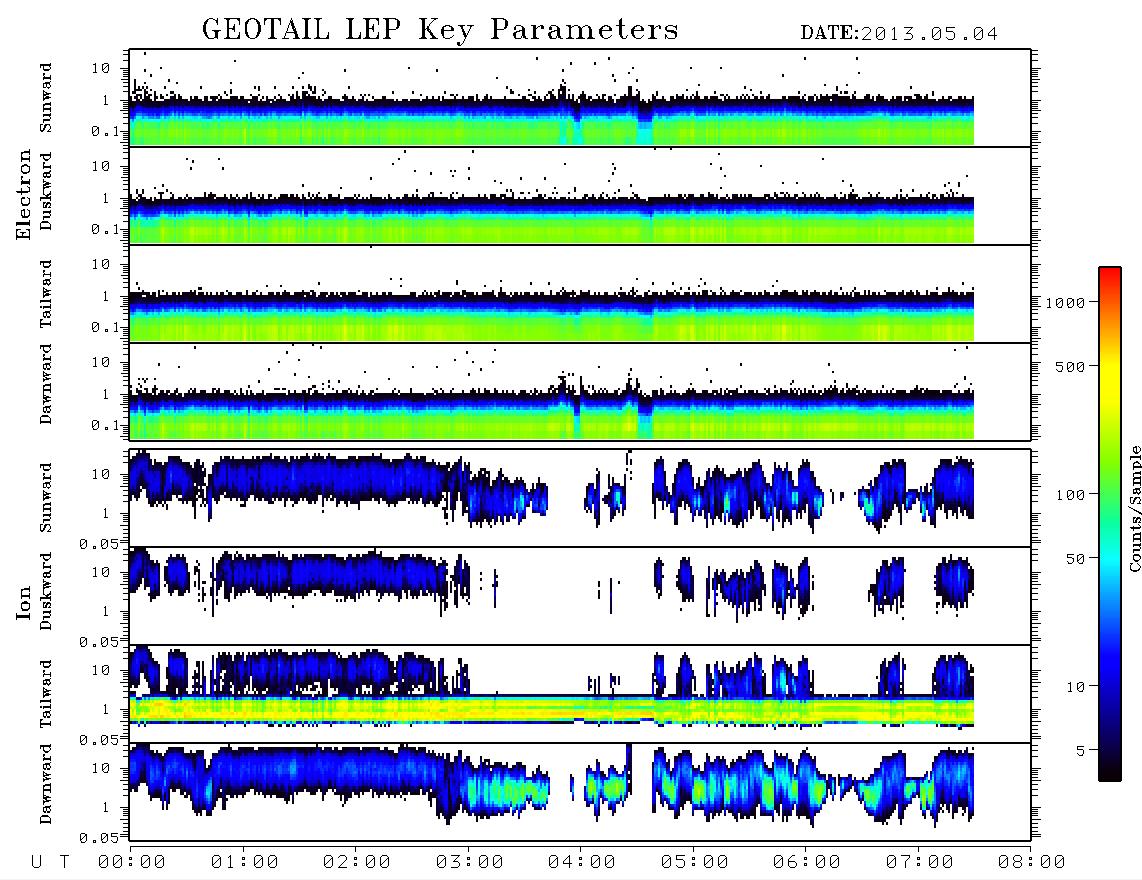This screenshot has height=880, width=1142.
Task: Click the 5 colorbar tick value
Action: pyautogui.click(x=1081, y=751)
